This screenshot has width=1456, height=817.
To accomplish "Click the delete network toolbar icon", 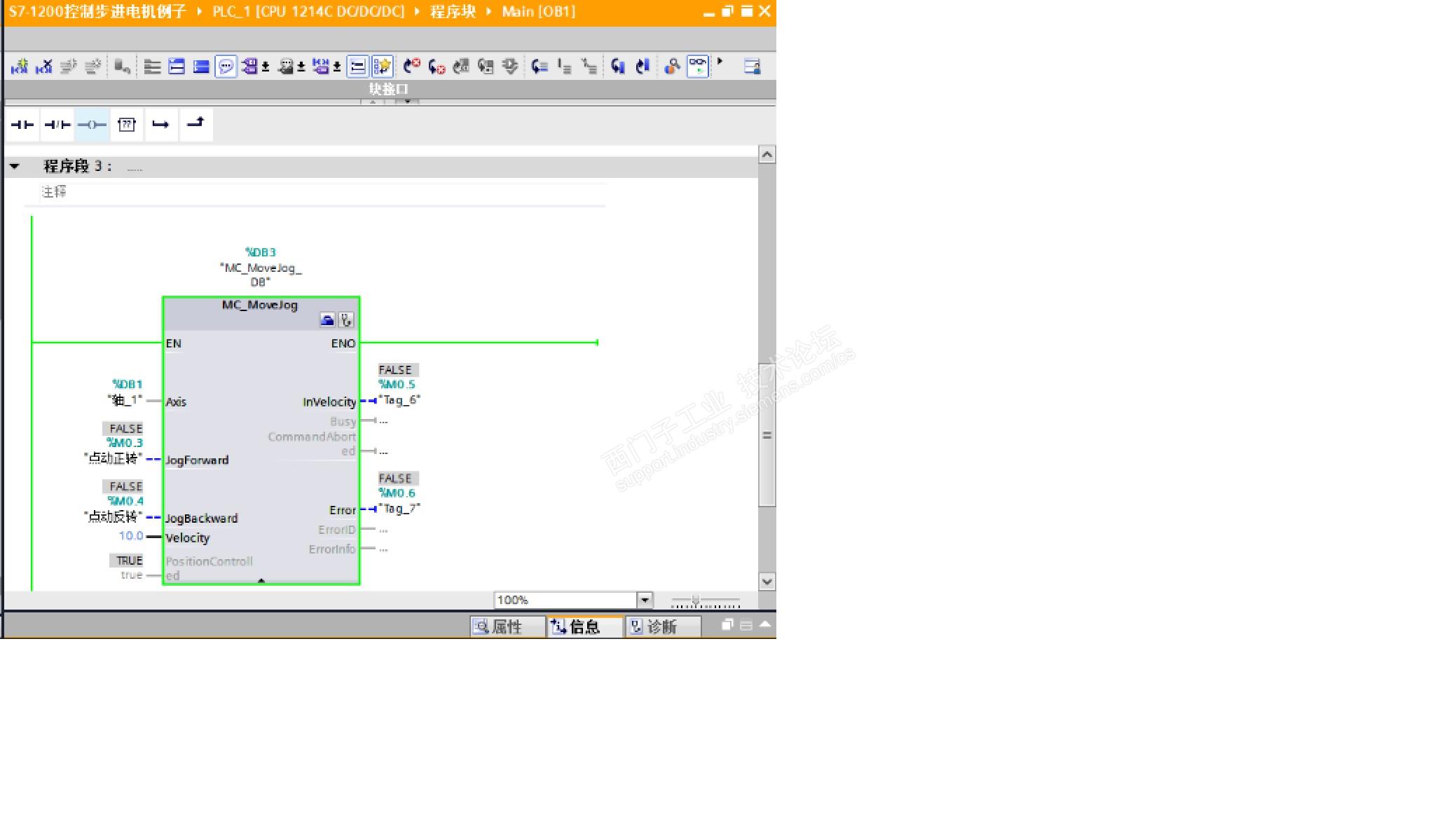I will point(43,67).
